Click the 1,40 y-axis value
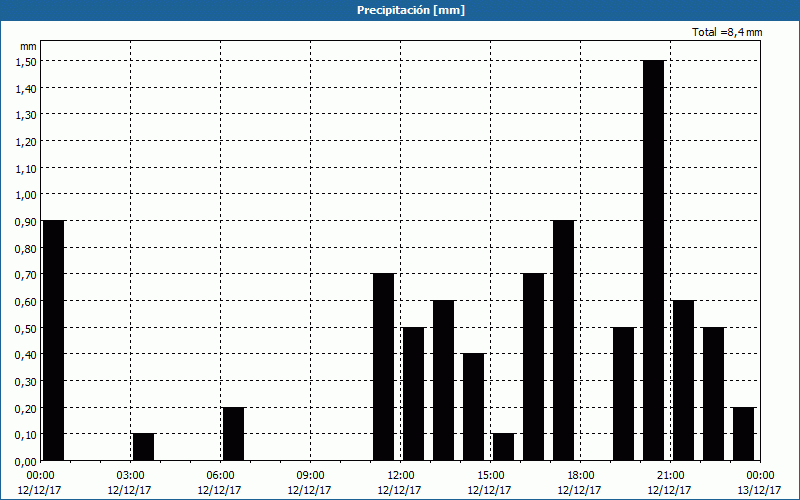This screenshot has width=800, height=500. point(26,88)
